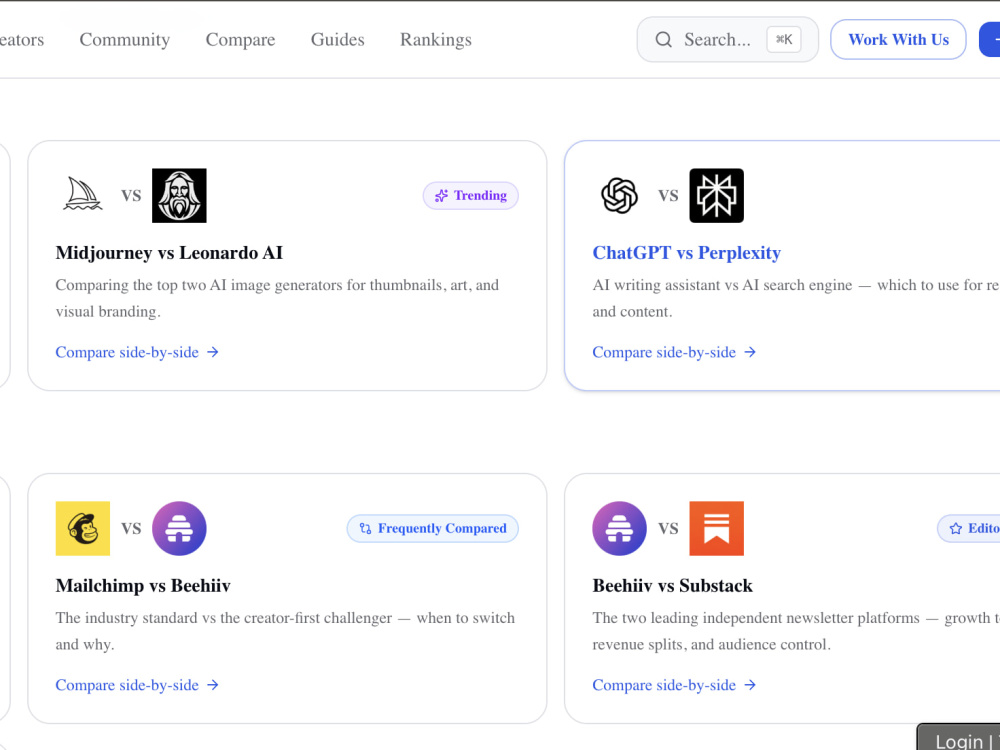This screenshot has height=750, width=1000.
Task: Click text 'The two leading independent newsletter platforms'
Action: coord(756,618)
